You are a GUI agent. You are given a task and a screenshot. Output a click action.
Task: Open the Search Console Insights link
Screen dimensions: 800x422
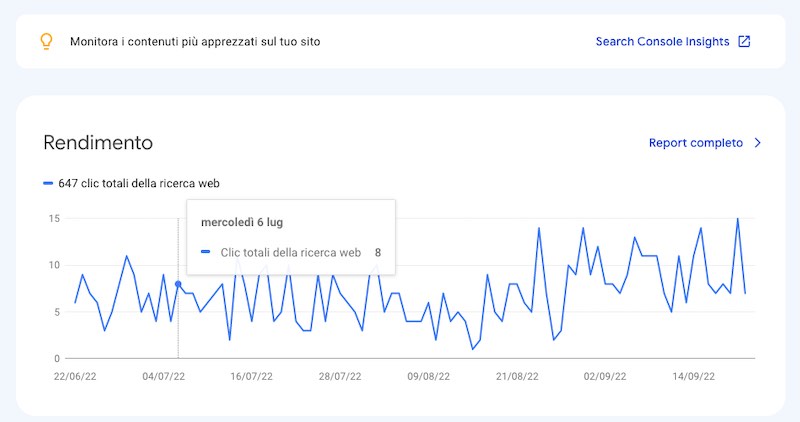point(662,41)
